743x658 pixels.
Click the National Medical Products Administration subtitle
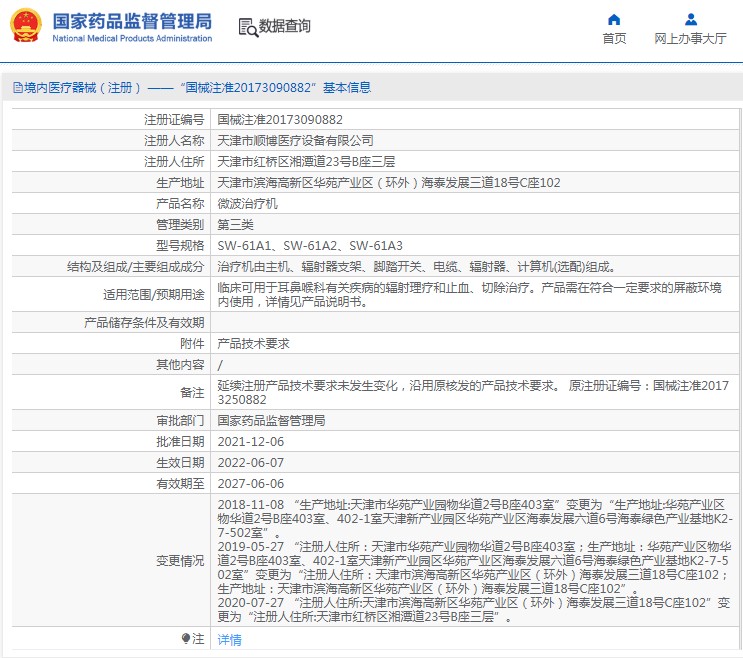132,38
